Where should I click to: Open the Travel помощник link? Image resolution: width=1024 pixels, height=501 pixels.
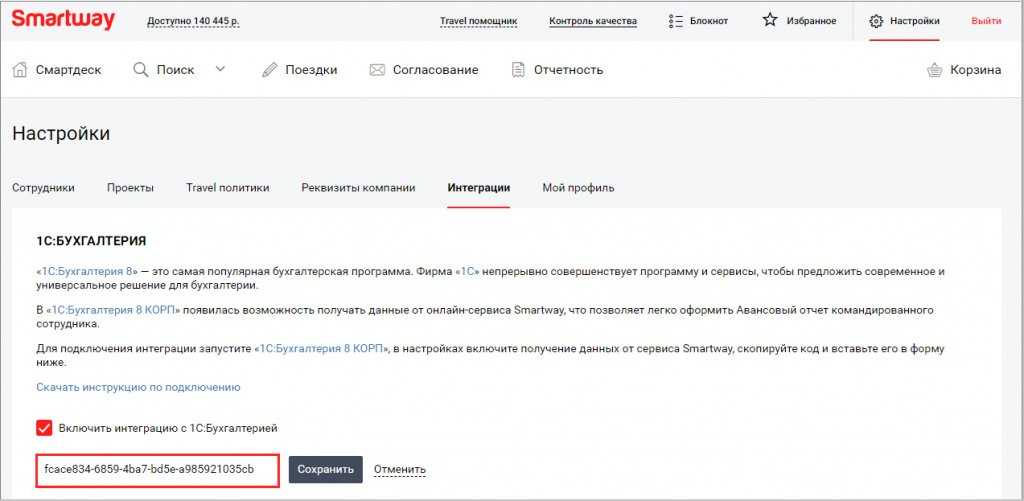tap(479, 21)
